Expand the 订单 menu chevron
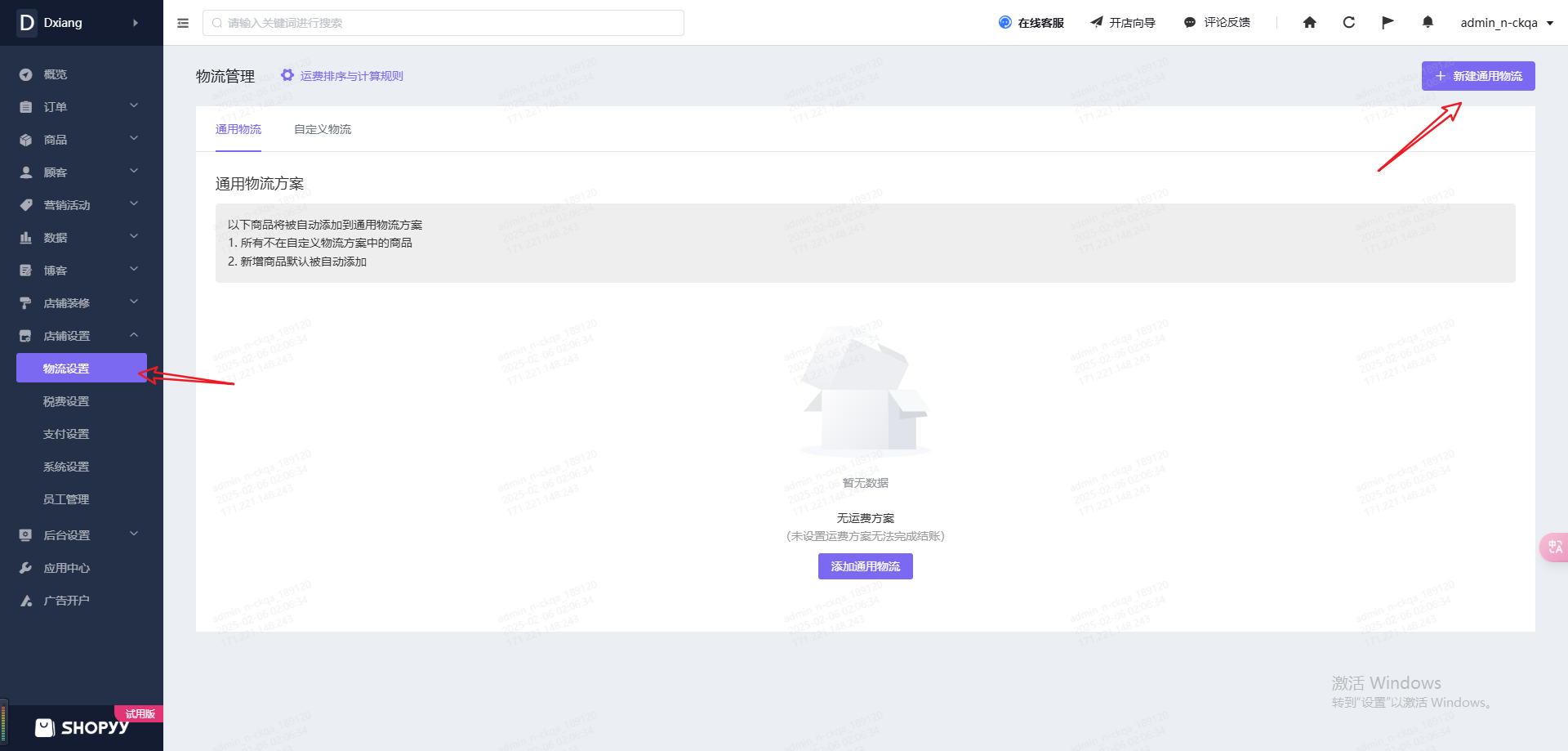1568x751 pixels. click(134, 106)
